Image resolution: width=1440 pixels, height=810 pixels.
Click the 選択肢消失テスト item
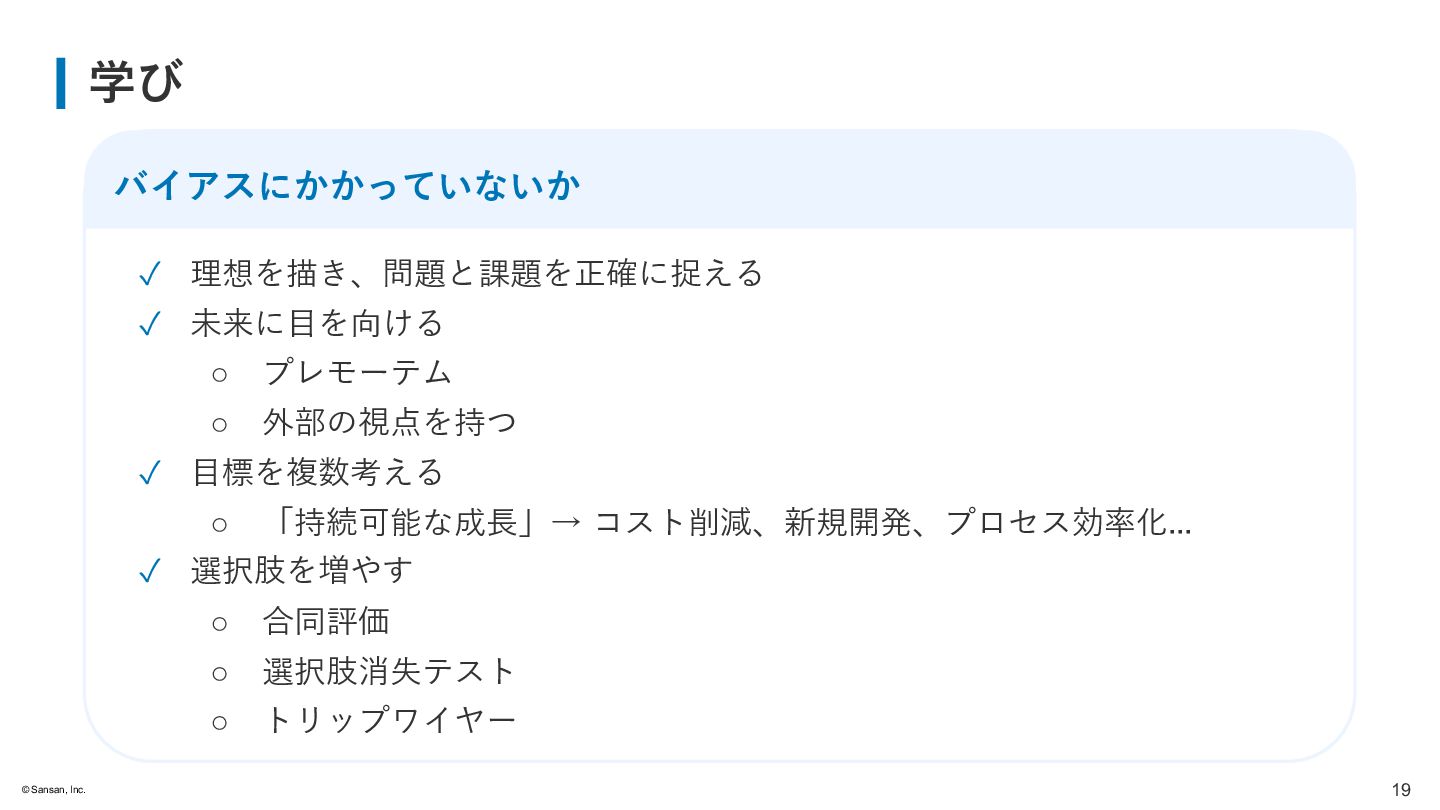389,671
